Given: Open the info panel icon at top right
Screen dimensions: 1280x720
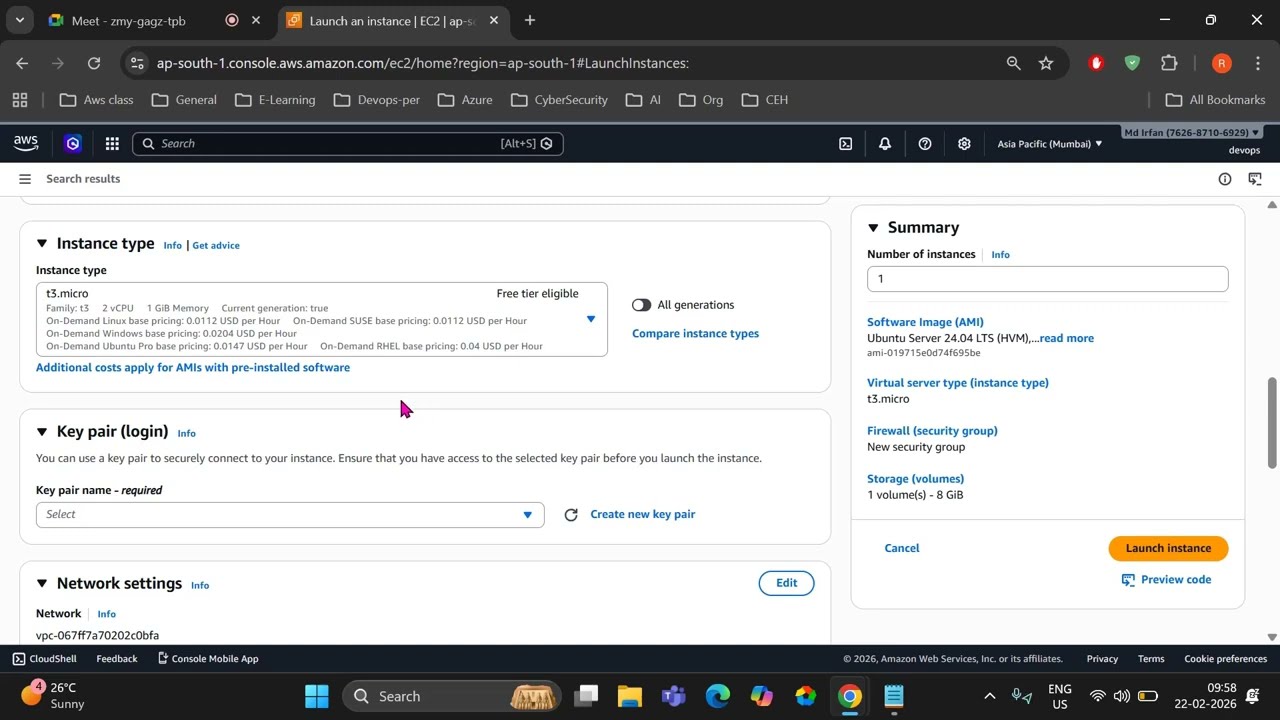Looking at the screenshot, I should pos(1224,179).
